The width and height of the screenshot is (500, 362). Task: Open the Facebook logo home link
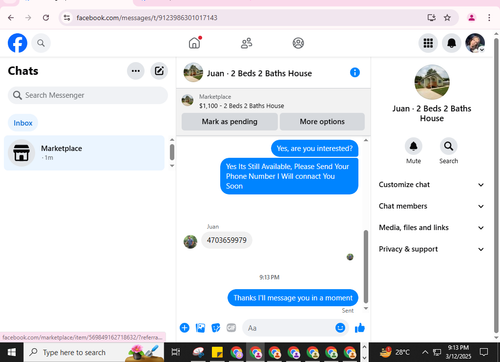[x=17, y=43]
